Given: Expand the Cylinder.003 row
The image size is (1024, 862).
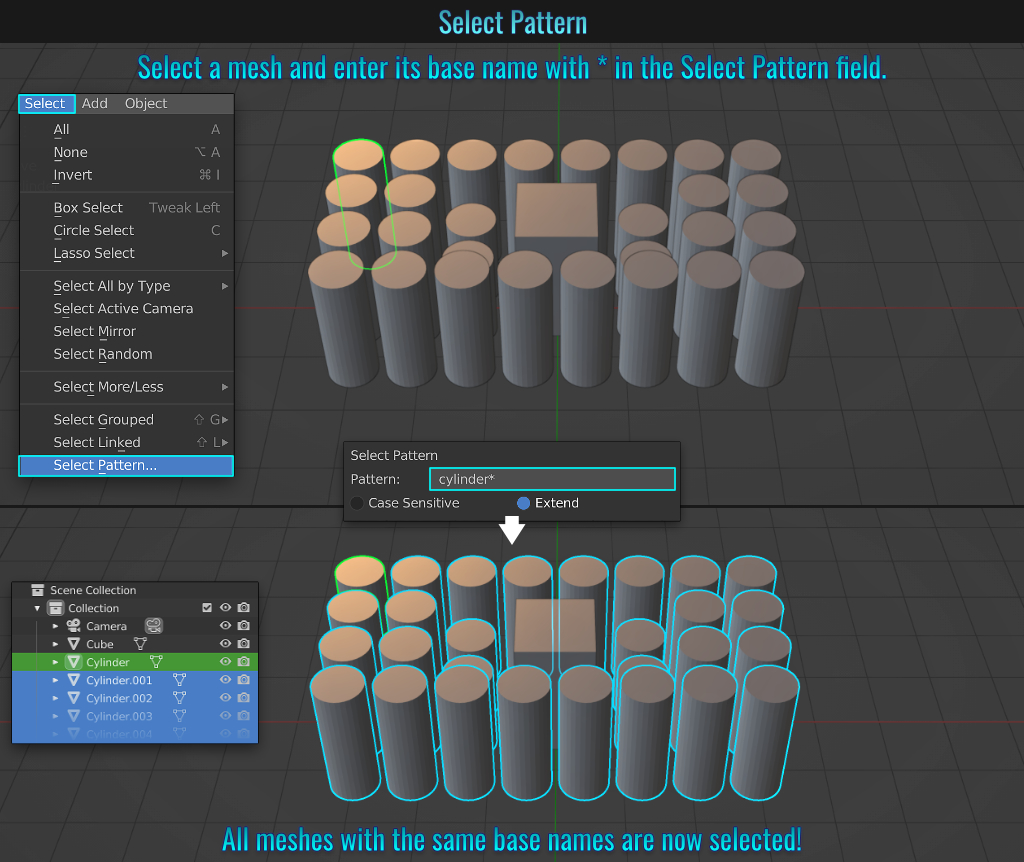Looking at the screenshot, I should click(x=56, y=716).
